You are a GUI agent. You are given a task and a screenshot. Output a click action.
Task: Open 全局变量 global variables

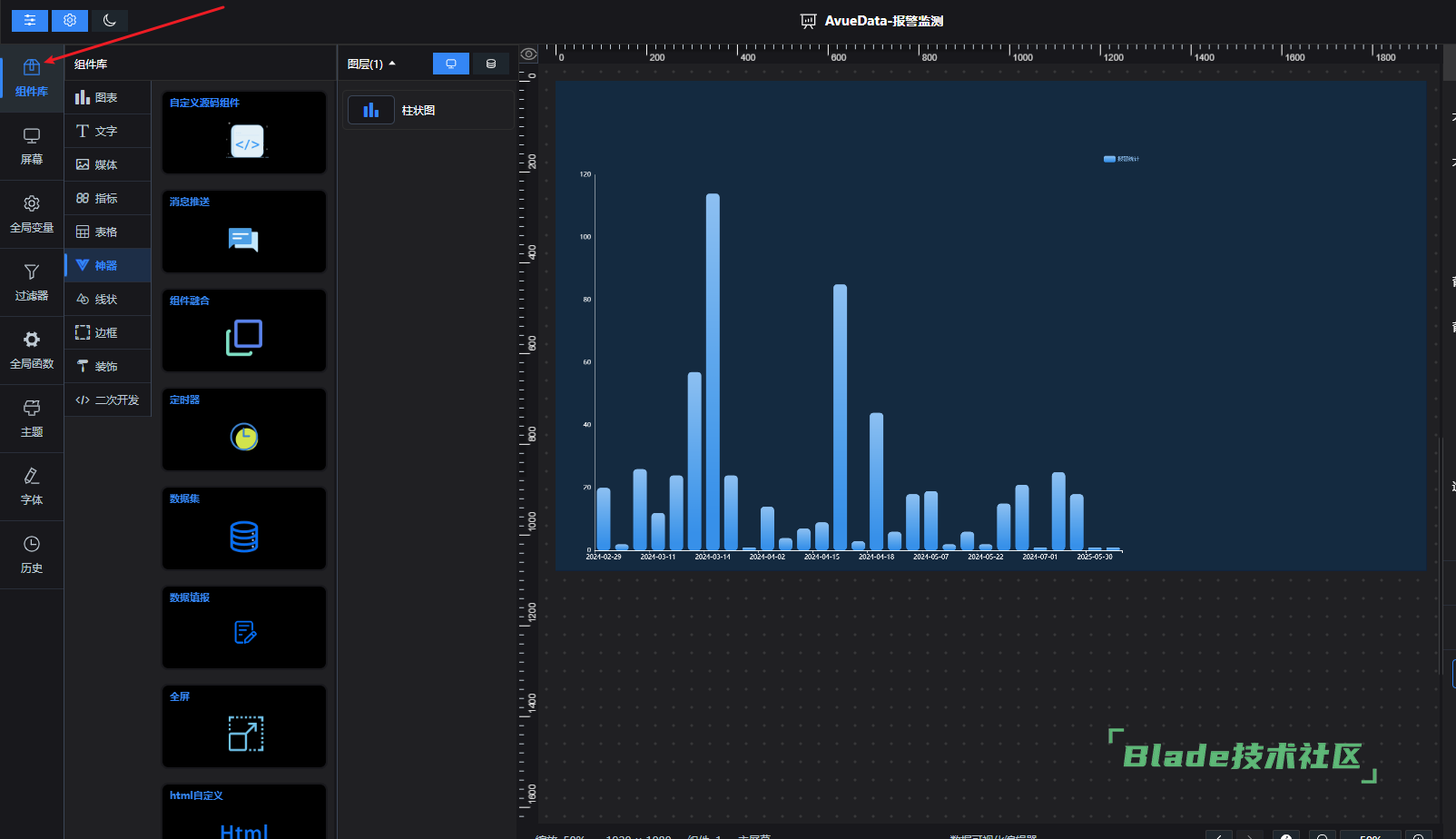(32, 214)
